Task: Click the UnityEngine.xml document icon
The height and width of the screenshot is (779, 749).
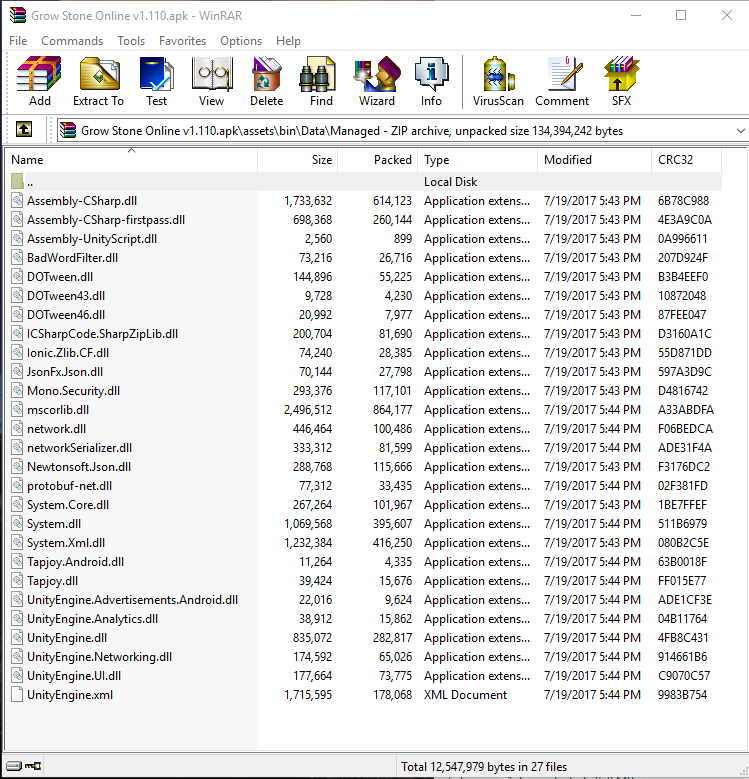Action: 17,694
